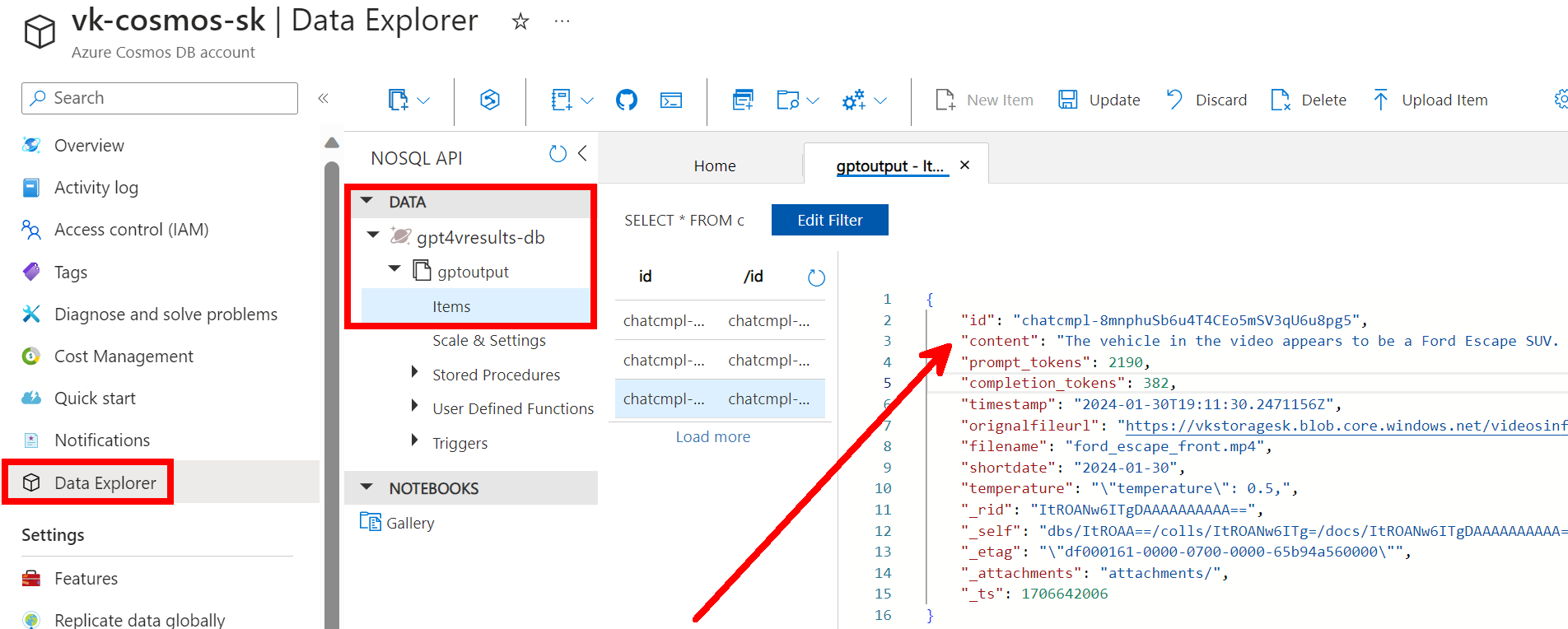This screenshot has width=1568, height=629.
Task: Collapse the NOTEBOOKS section
Action: (x=367, y=487)
